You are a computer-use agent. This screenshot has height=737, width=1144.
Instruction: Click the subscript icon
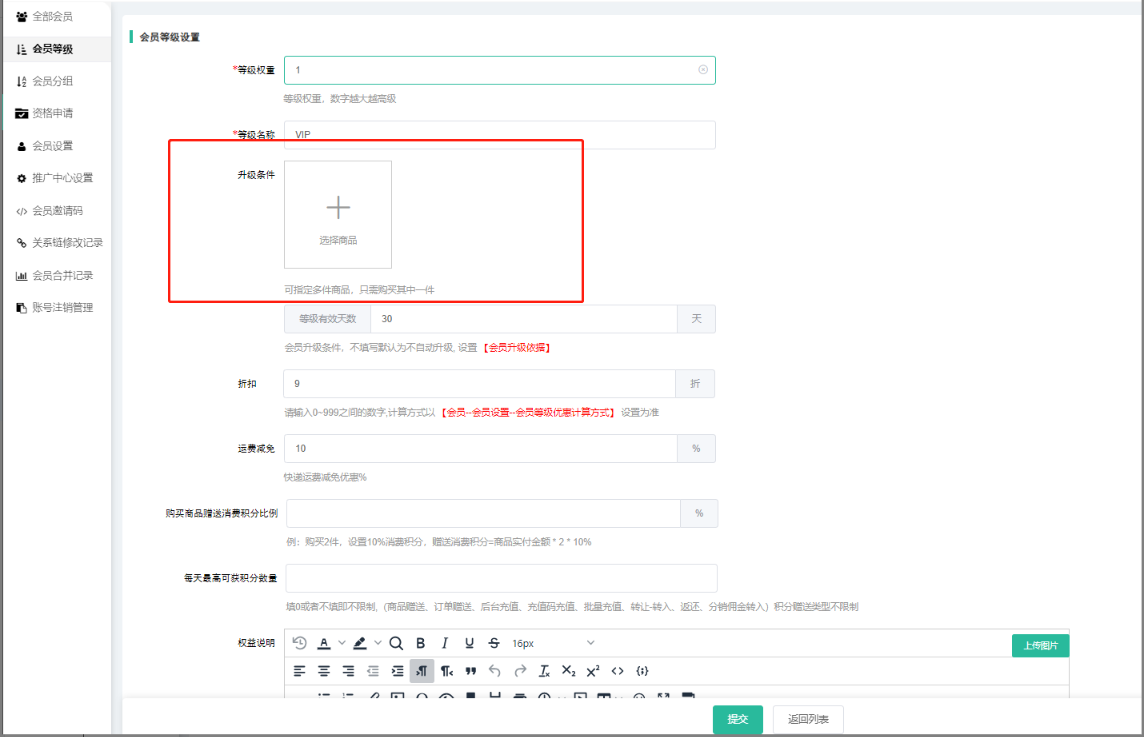coord(568,671)
